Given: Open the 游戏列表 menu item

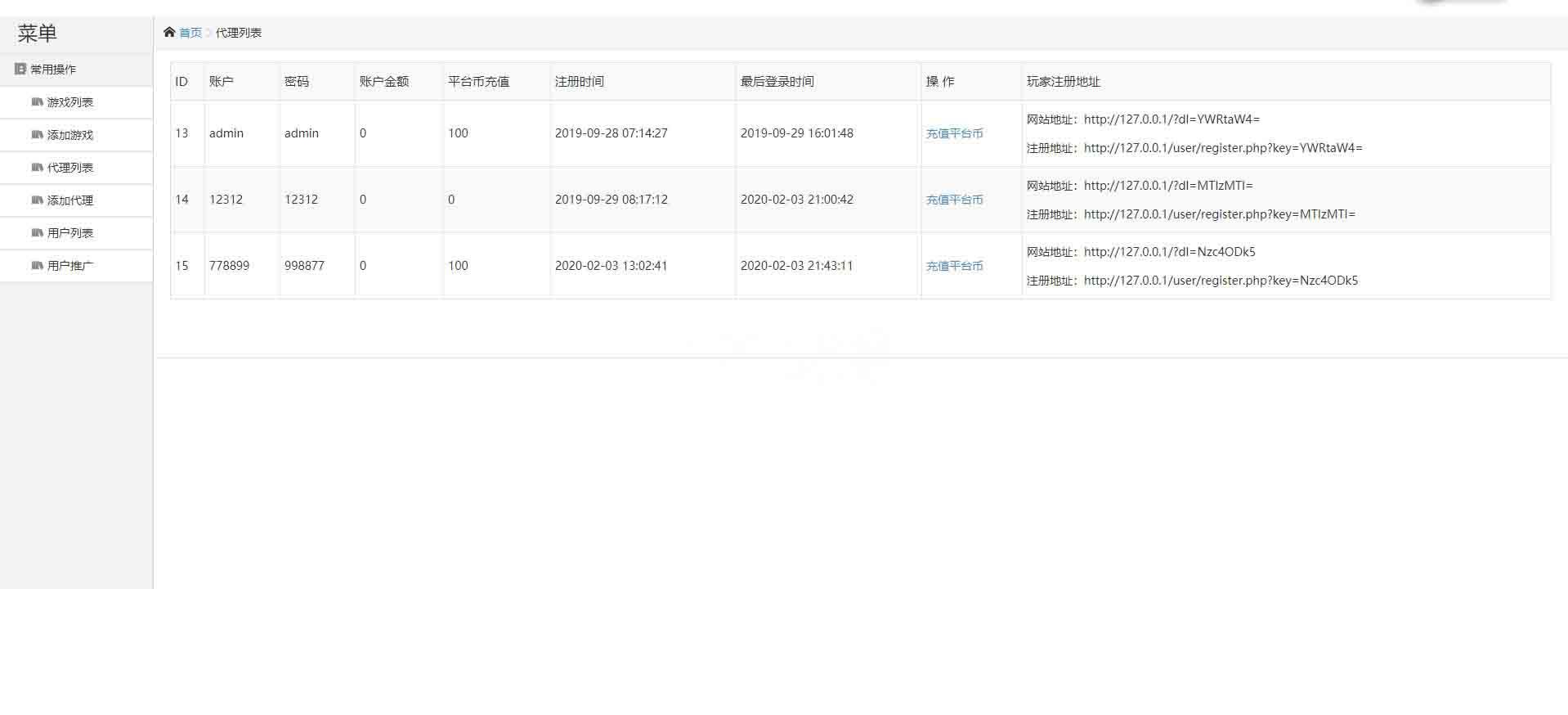Looking at the screenshot, I should pyautogui.click(x=70, y=102).
